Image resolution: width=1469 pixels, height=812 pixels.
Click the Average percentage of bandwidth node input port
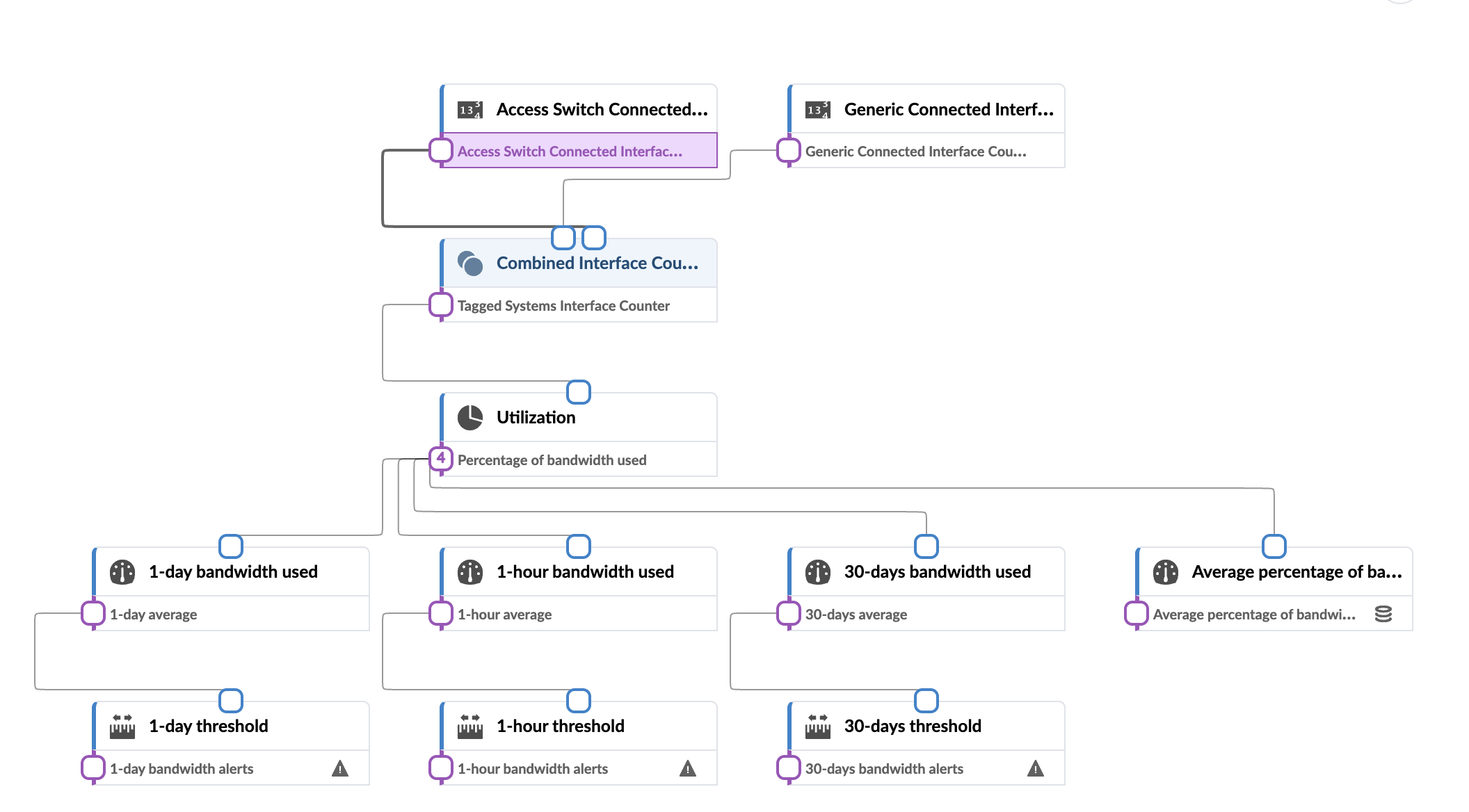tap(1274, 546)
